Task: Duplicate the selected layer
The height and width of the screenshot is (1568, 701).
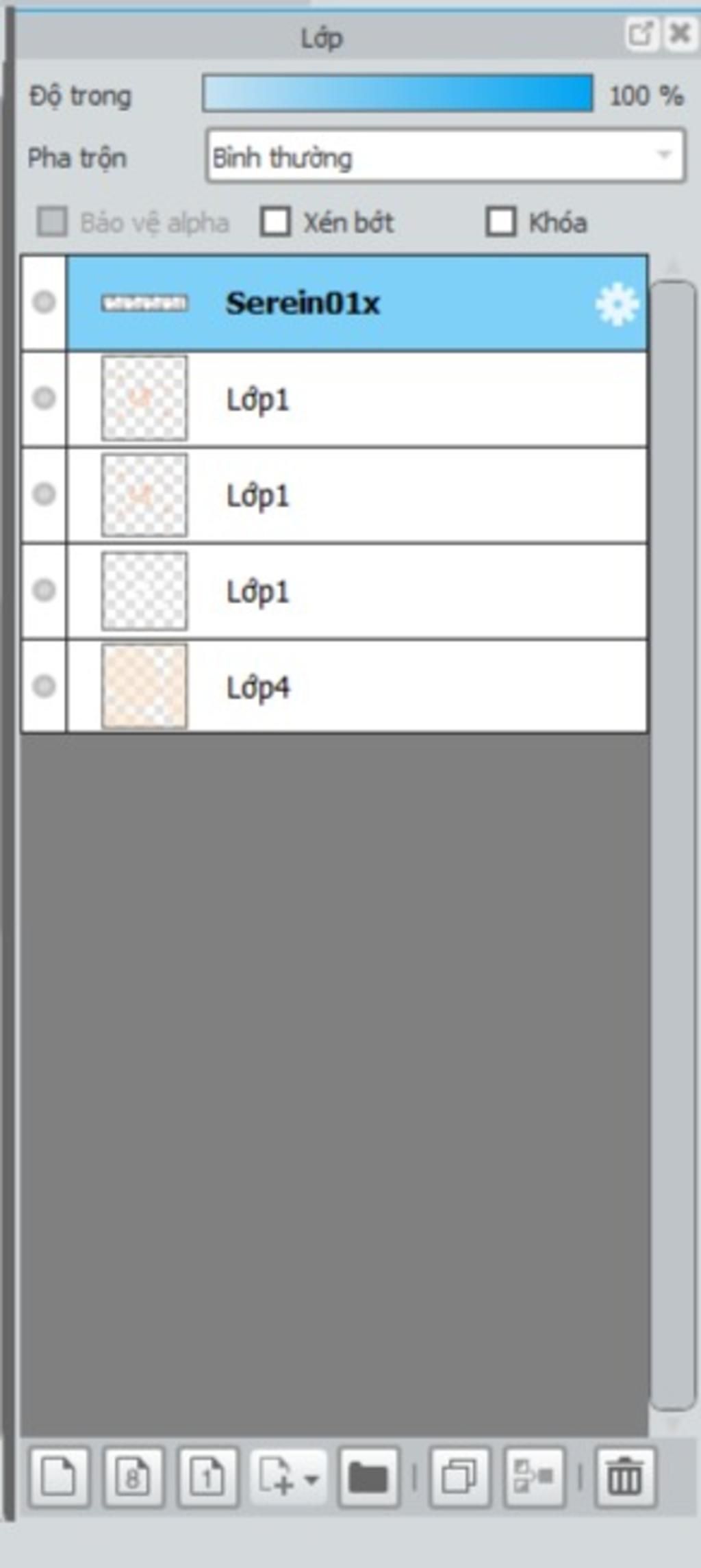Action: pos(460,1478)
